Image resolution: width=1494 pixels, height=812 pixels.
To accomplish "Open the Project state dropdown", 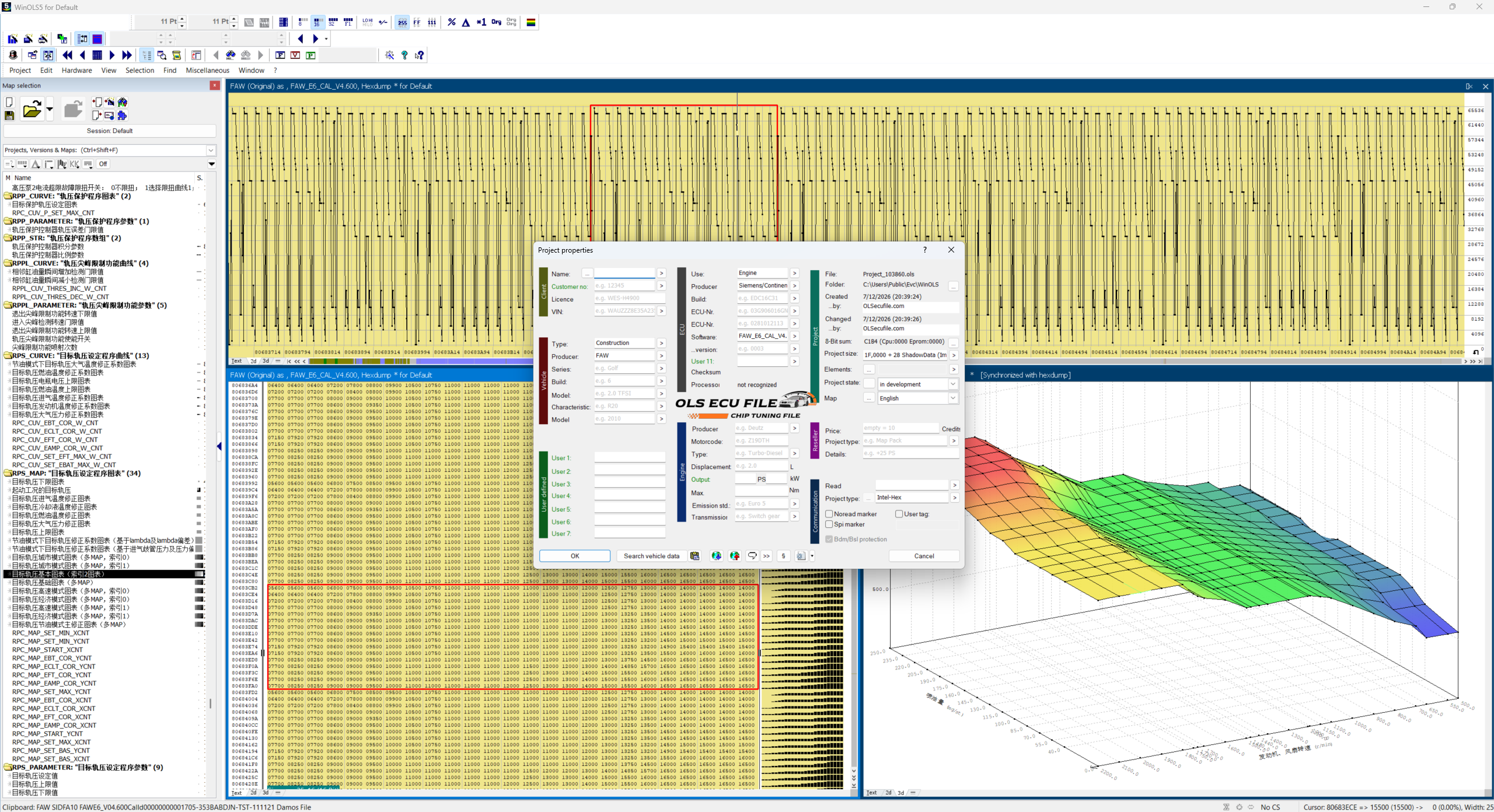I will point(918,384).
